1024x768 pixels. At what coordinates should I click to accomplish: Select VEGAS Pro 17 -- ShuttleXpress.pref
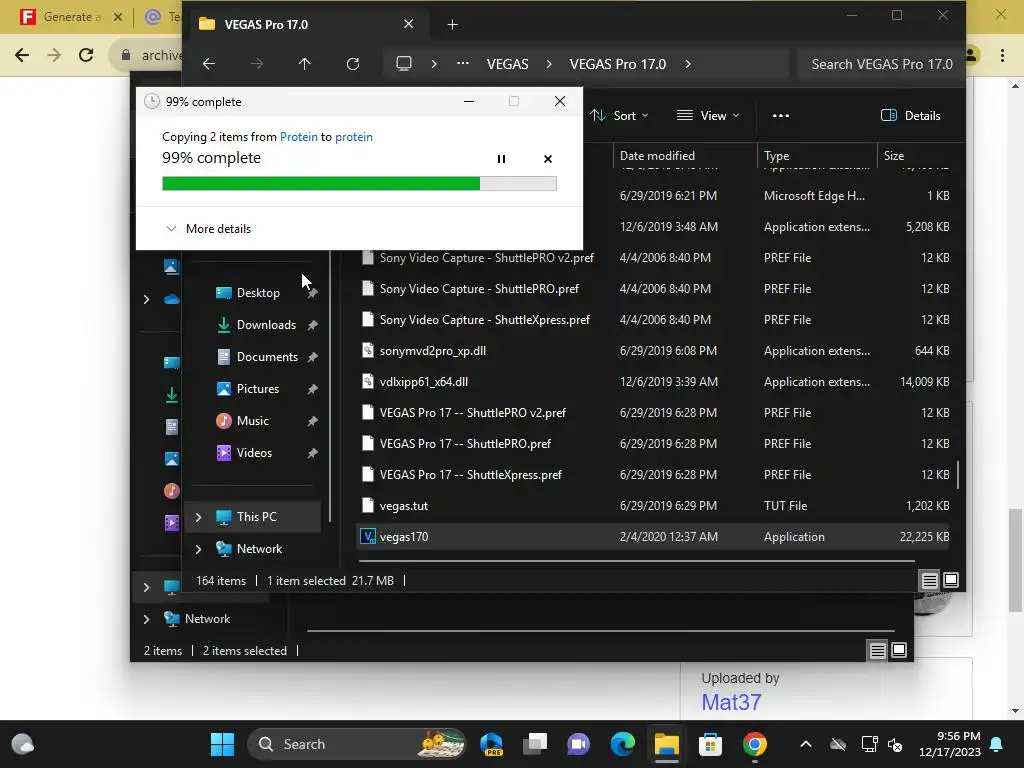tap(653, 475)
